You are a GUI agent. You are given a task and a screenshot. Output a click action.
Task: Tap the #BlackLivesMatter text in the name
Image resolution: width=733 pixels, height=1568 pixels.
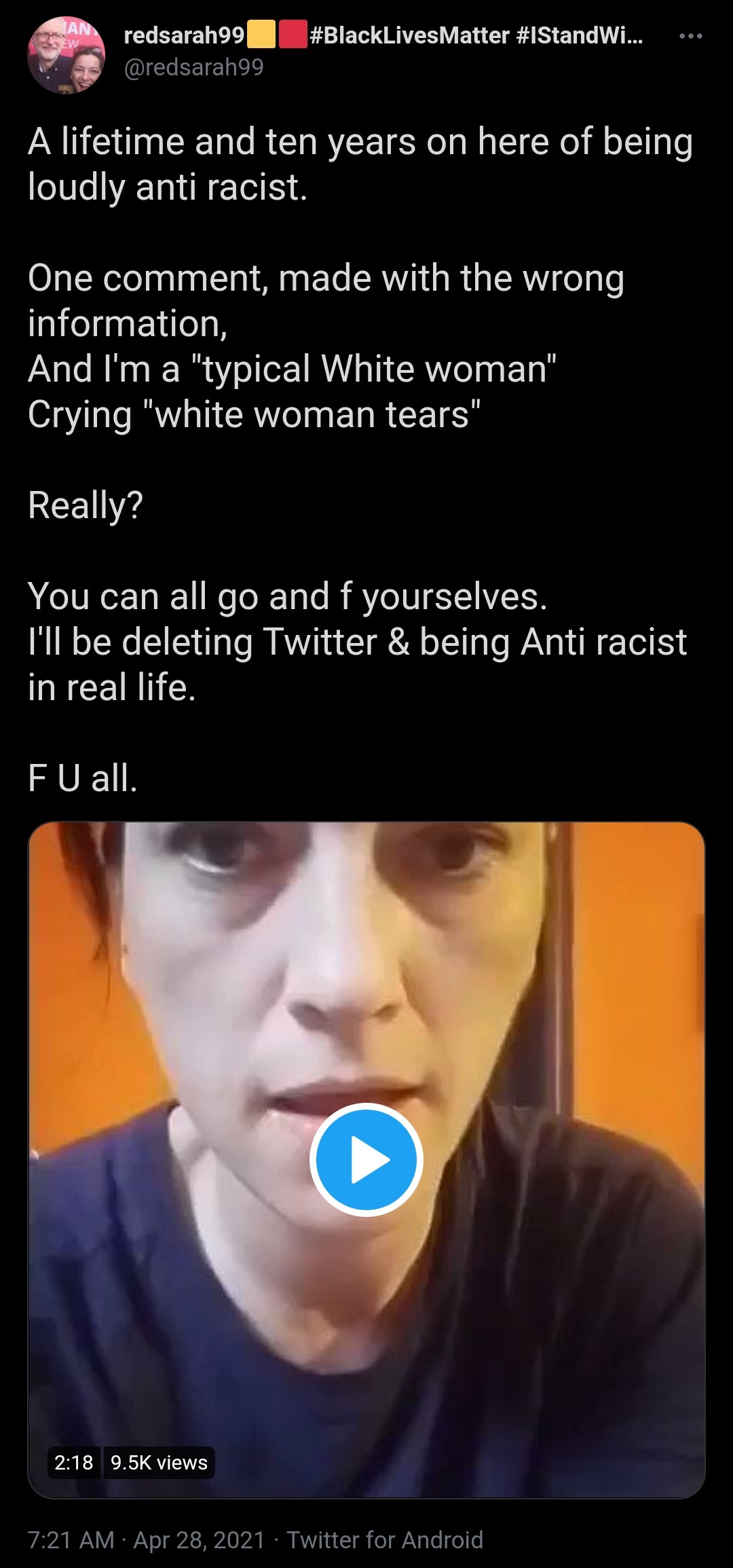[x=409, y=35]
